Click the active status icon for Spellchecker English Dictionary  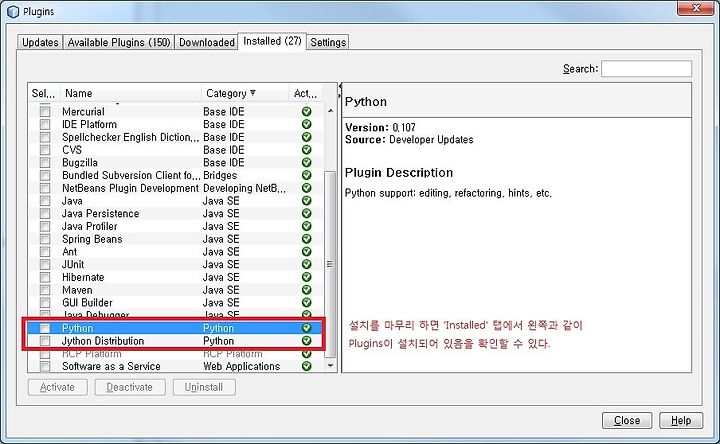point(307,137)
